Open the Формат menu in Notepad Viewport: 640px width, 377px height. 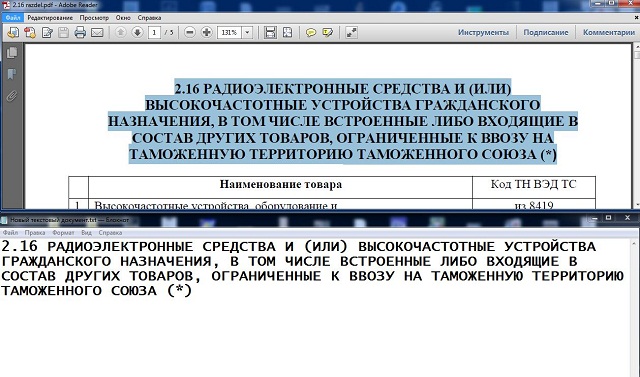click(x=63, y=233)
